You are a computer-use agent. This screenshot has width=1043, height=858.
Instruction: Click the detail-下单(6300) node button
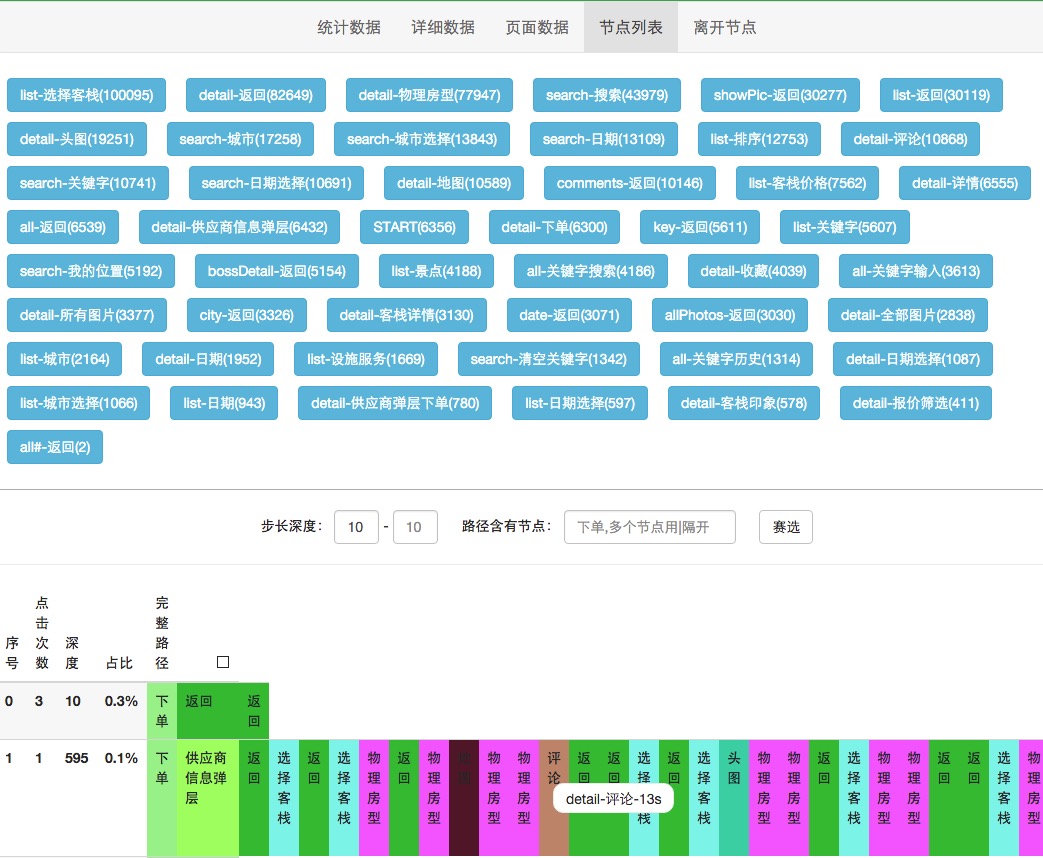pyautogui.click(x=554, y=227)
